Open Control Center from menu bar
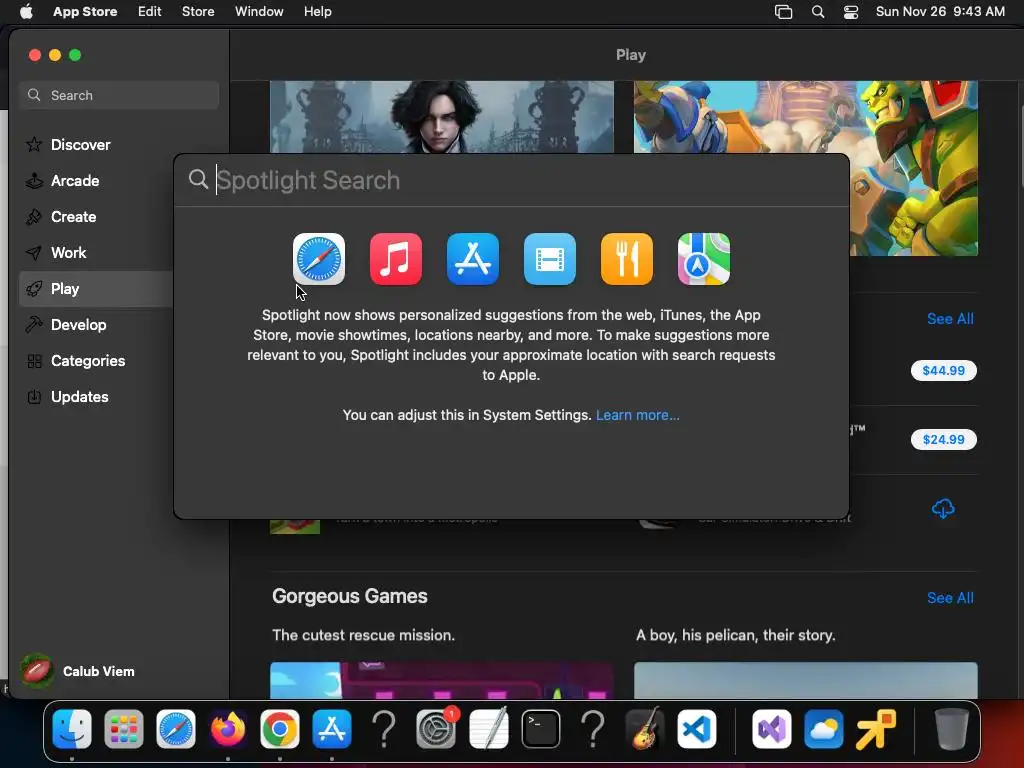 pos(851,12)
